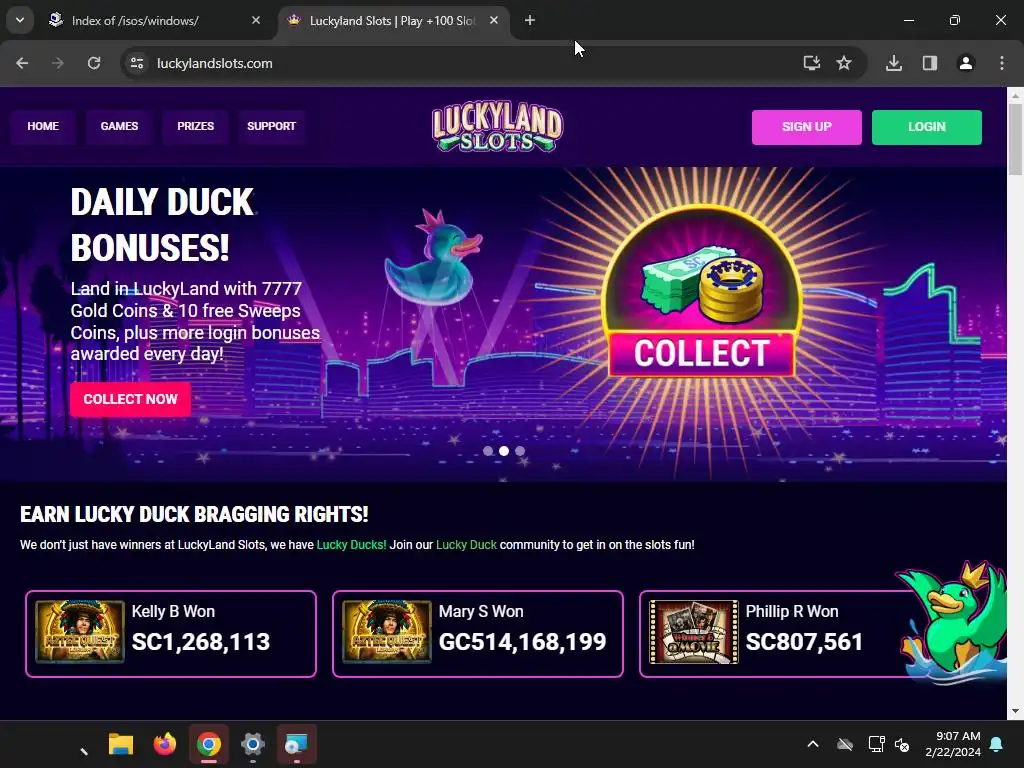Viewport: 1024px width, 768px height.
Task: Open the Chrome profile icon
Action: [966, 63]
